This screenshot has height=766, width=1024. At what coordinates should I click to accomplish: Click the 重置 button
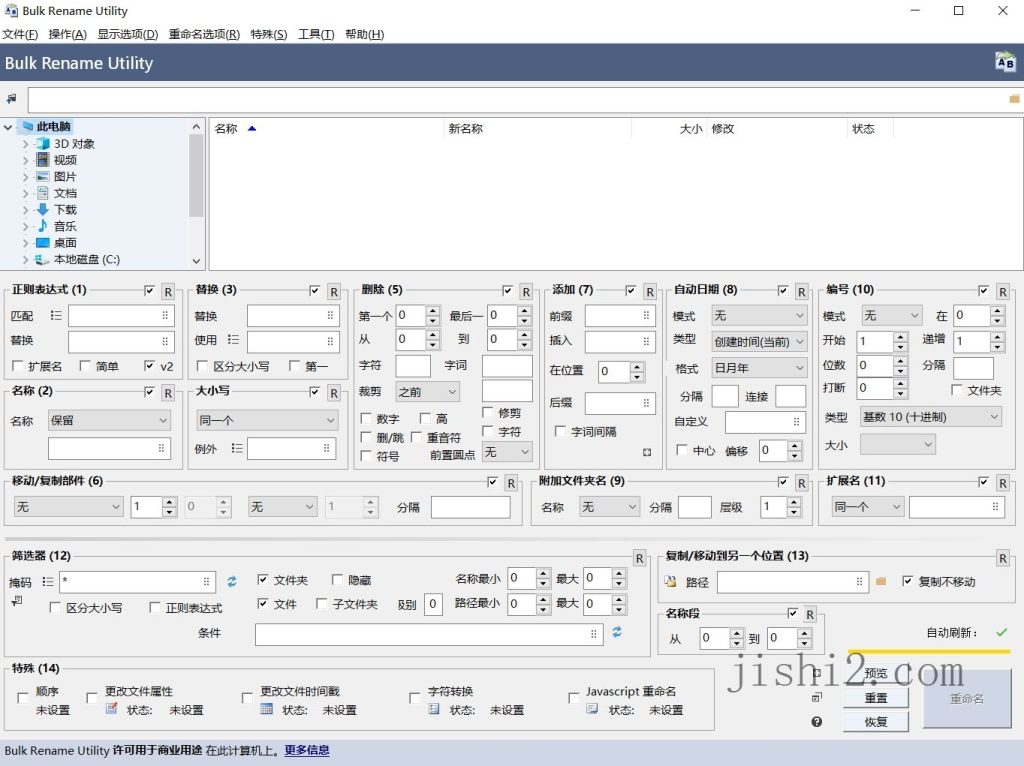pos(876,698)
